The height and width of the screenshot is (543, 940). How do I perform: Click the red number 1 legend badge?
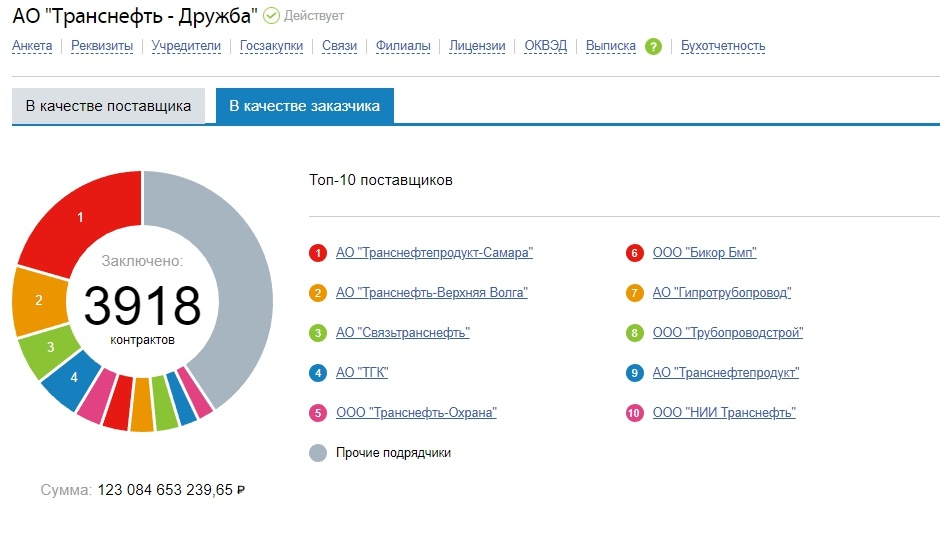point(318,253)
